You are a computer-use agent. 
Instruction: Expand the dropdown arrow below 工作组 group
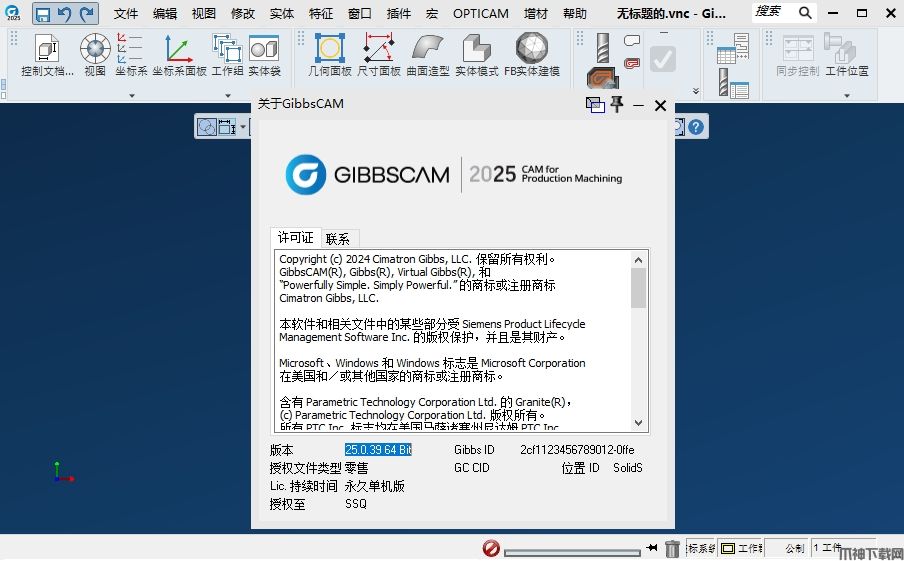[227, 96]
